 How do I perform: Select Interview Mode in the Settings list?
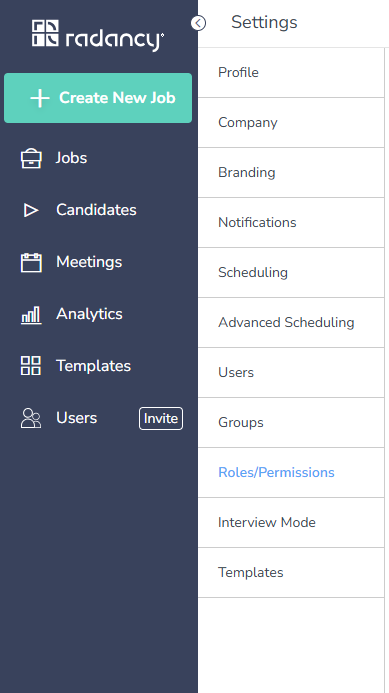(x=291, y=522)
